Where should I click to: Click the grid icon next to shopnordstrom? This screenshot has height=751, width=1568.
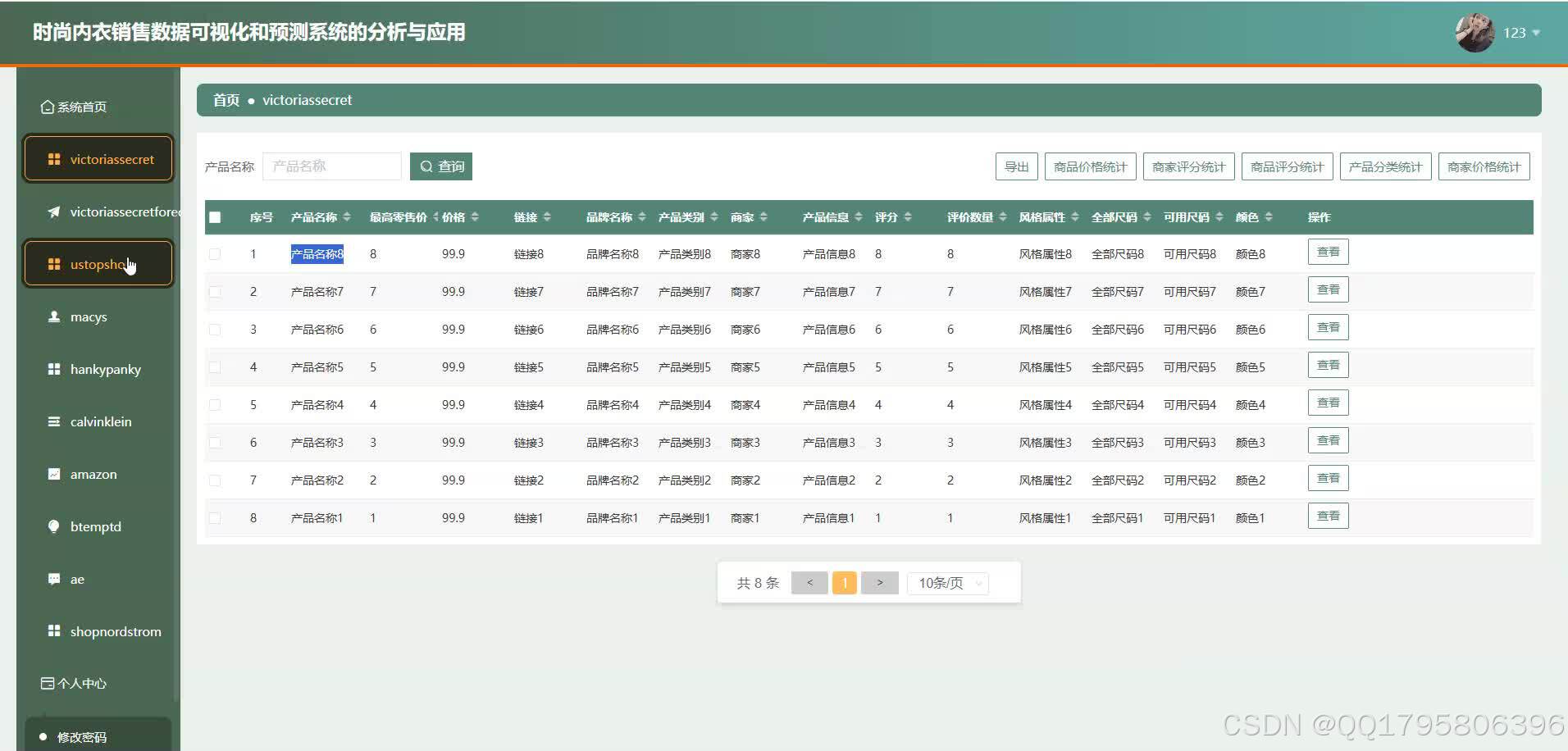(x=54, y=631)
